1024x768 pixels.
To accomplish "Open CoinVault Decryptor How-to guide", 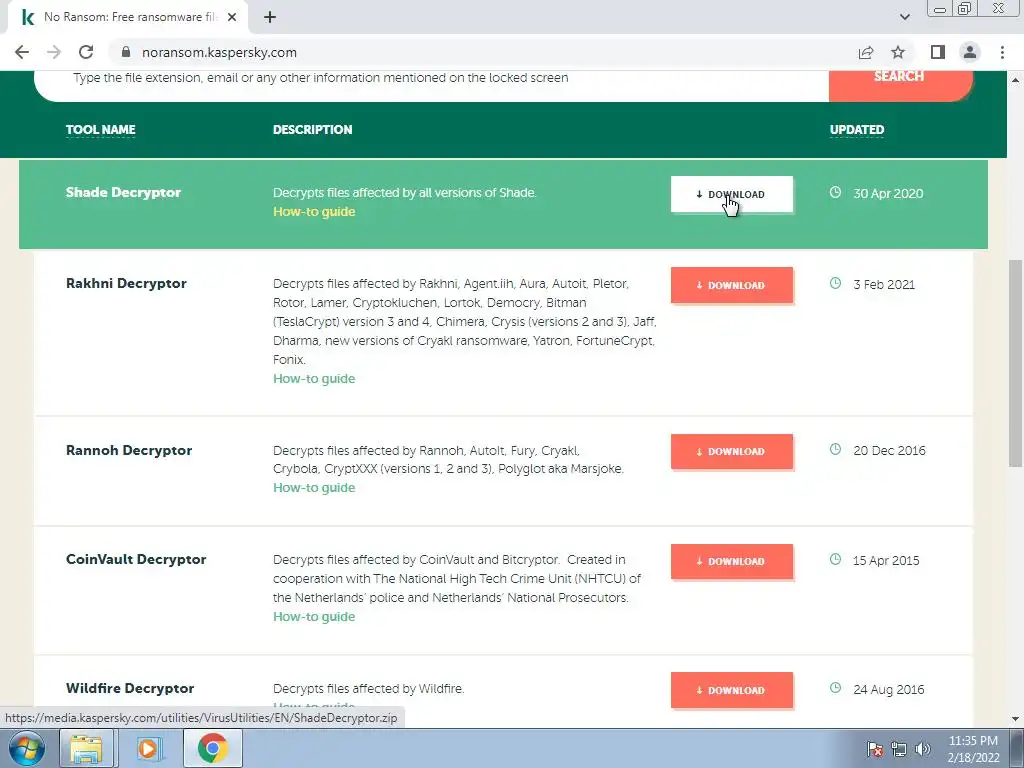I will (314, 616).
